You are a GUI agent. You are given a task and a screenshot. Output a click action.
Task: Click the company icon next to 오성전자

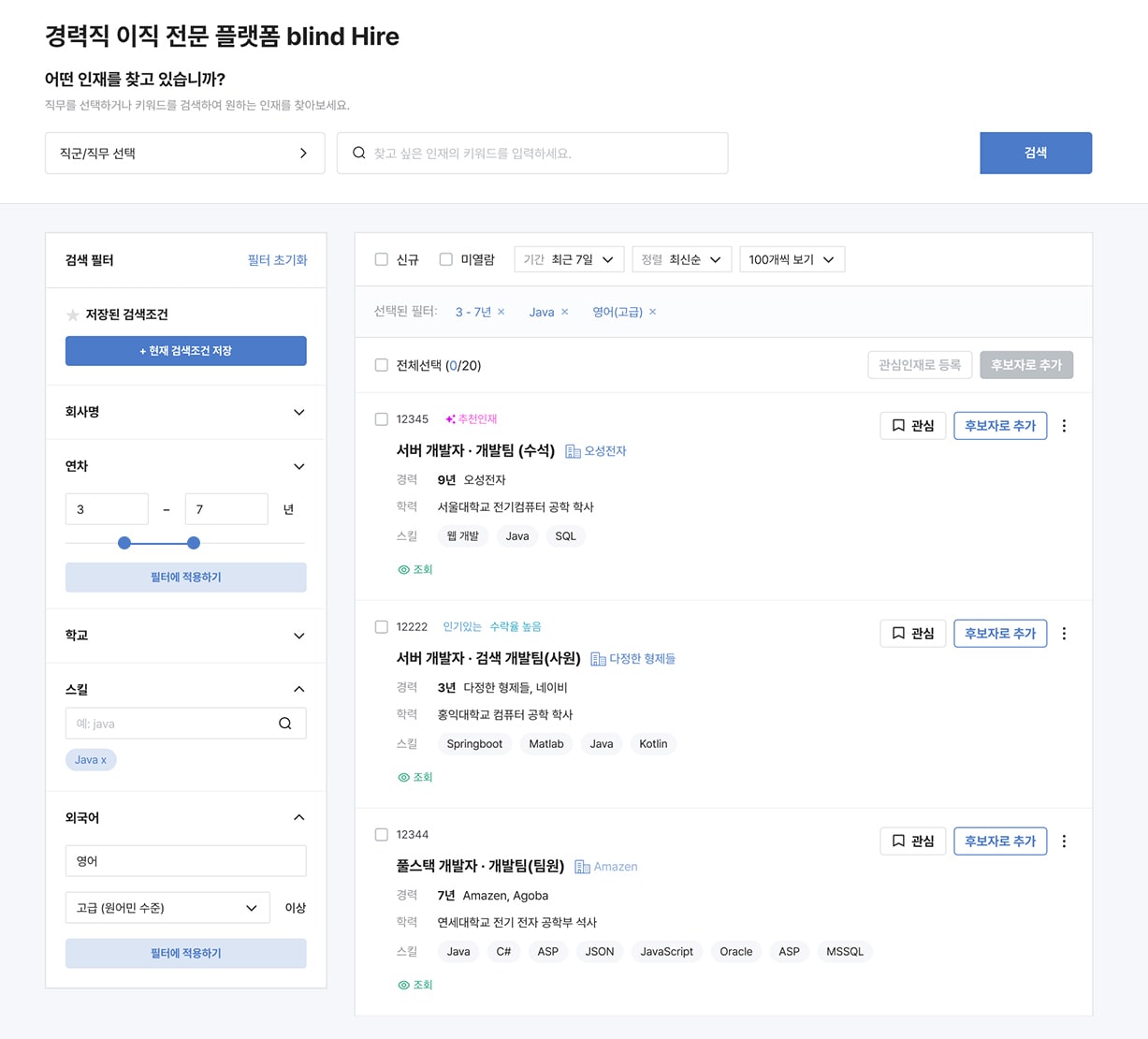pos(572,450)
